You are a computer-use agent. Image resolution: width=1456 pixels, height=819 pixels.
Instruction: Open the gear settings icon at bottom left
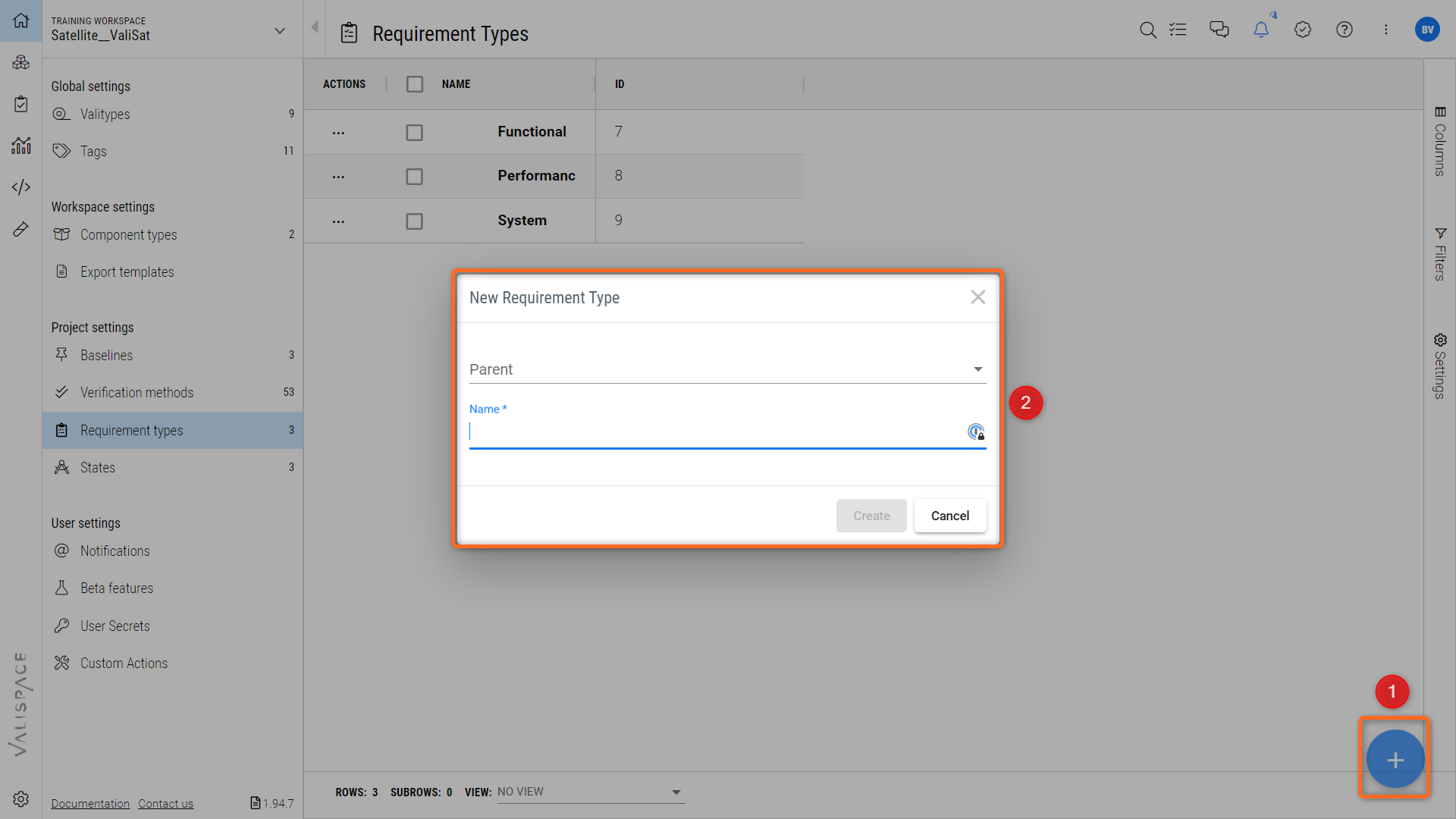click(x=21, y=799)
